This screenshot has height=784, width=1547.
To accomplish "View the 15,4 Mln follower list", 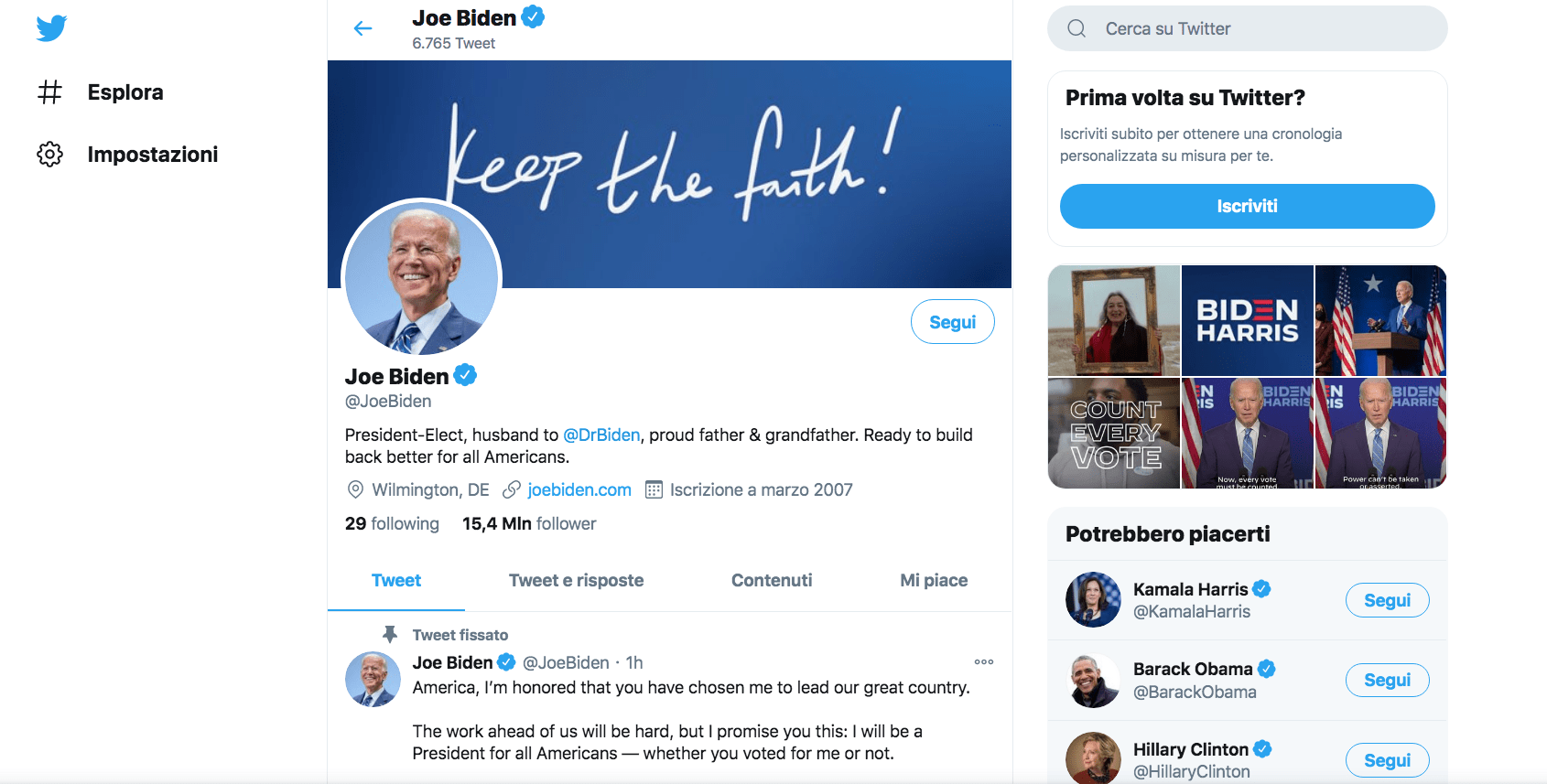I will tap(529, 523).
